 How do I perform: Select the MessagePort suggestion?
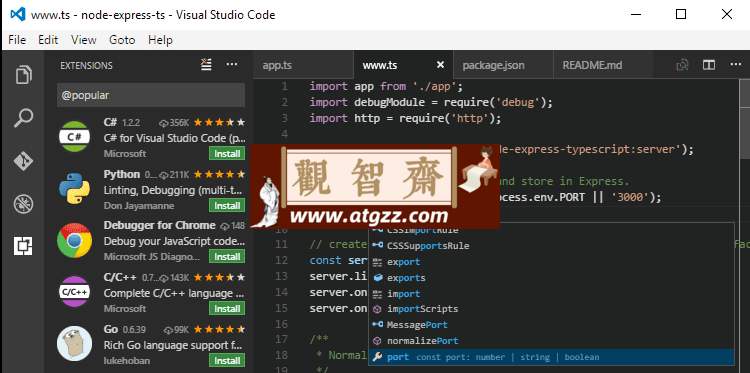(x=551, y=325)
